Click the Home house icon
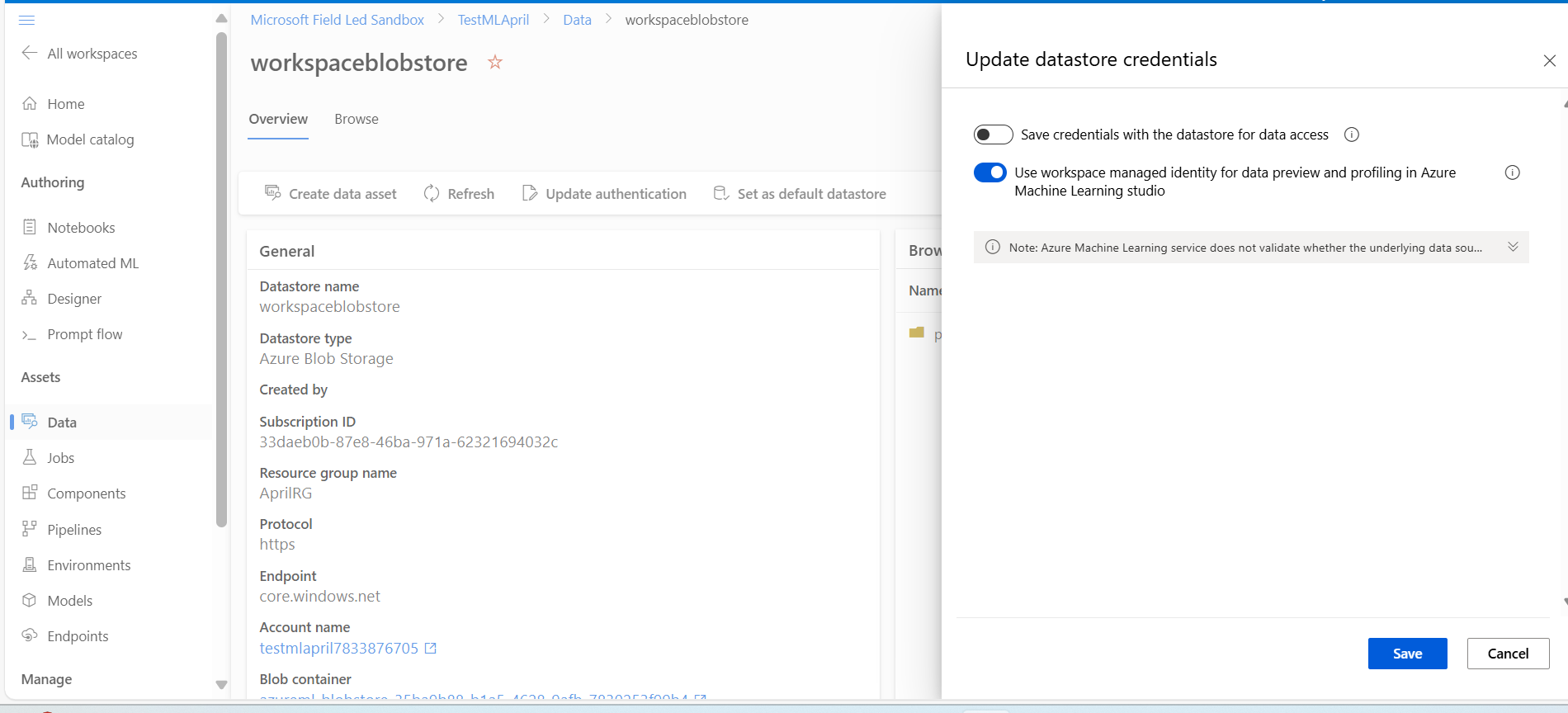1568x713 pixels. (30, 103)
